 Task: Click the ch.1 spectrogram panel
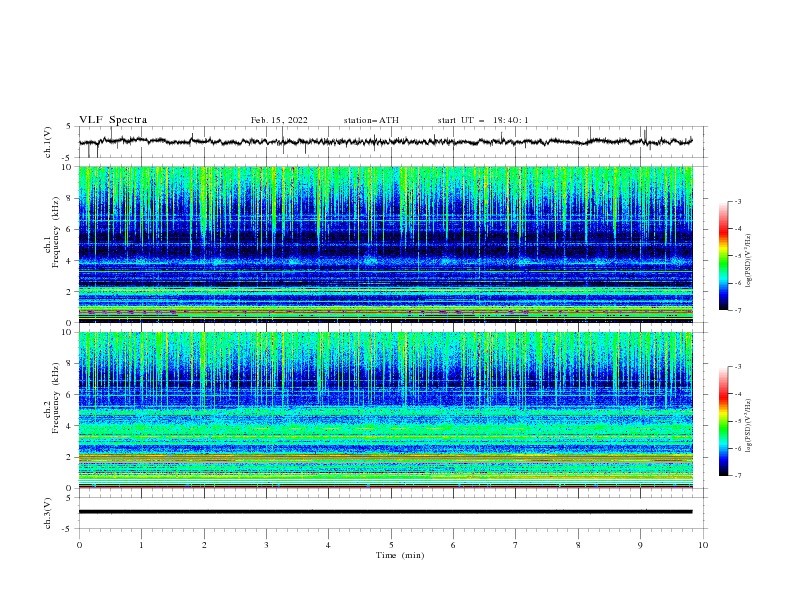tap(386, 244)
